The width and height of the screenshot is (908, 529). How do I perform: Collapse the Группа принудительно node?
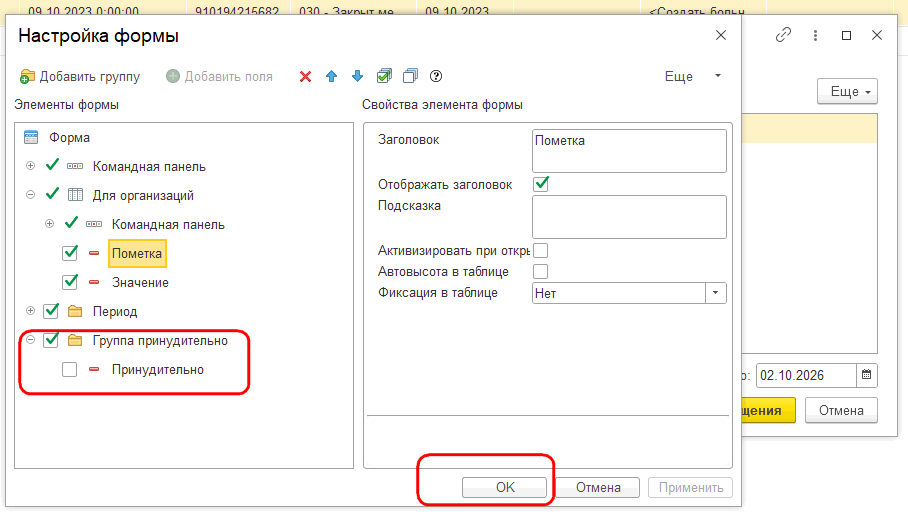(x=31, y=340)
